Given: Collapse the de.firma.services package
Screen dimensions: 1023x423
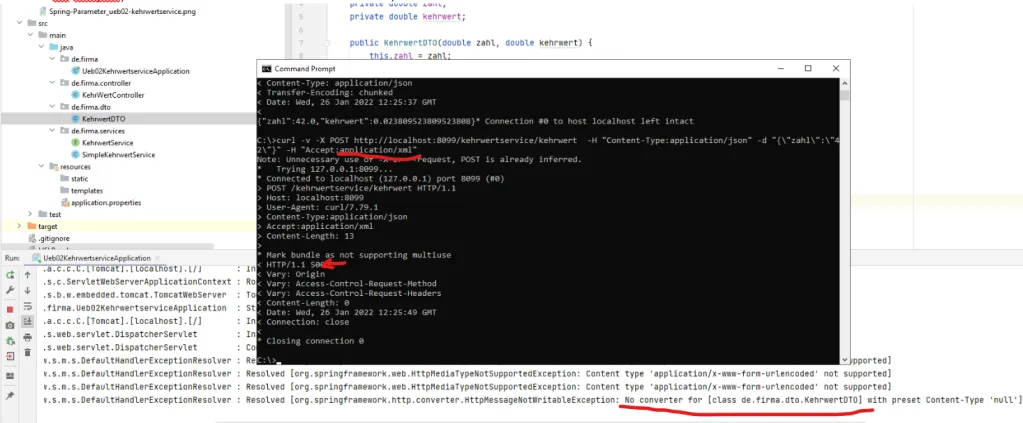Looking at the screenshot, I should pyautogui.click(x=52, y=131).
